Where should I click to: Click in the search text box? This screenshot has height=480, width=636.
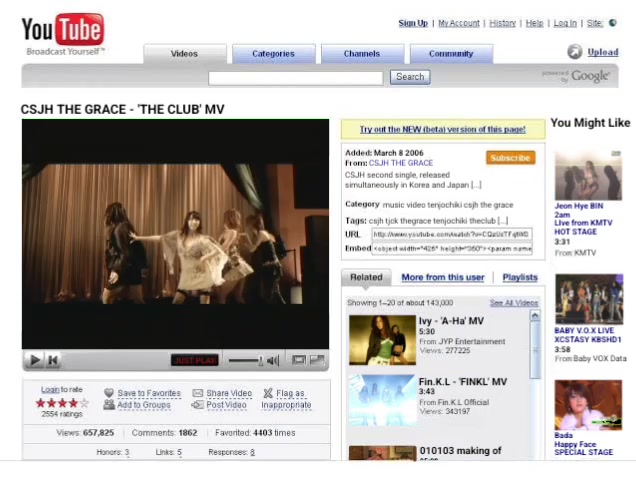click(296, 78)
